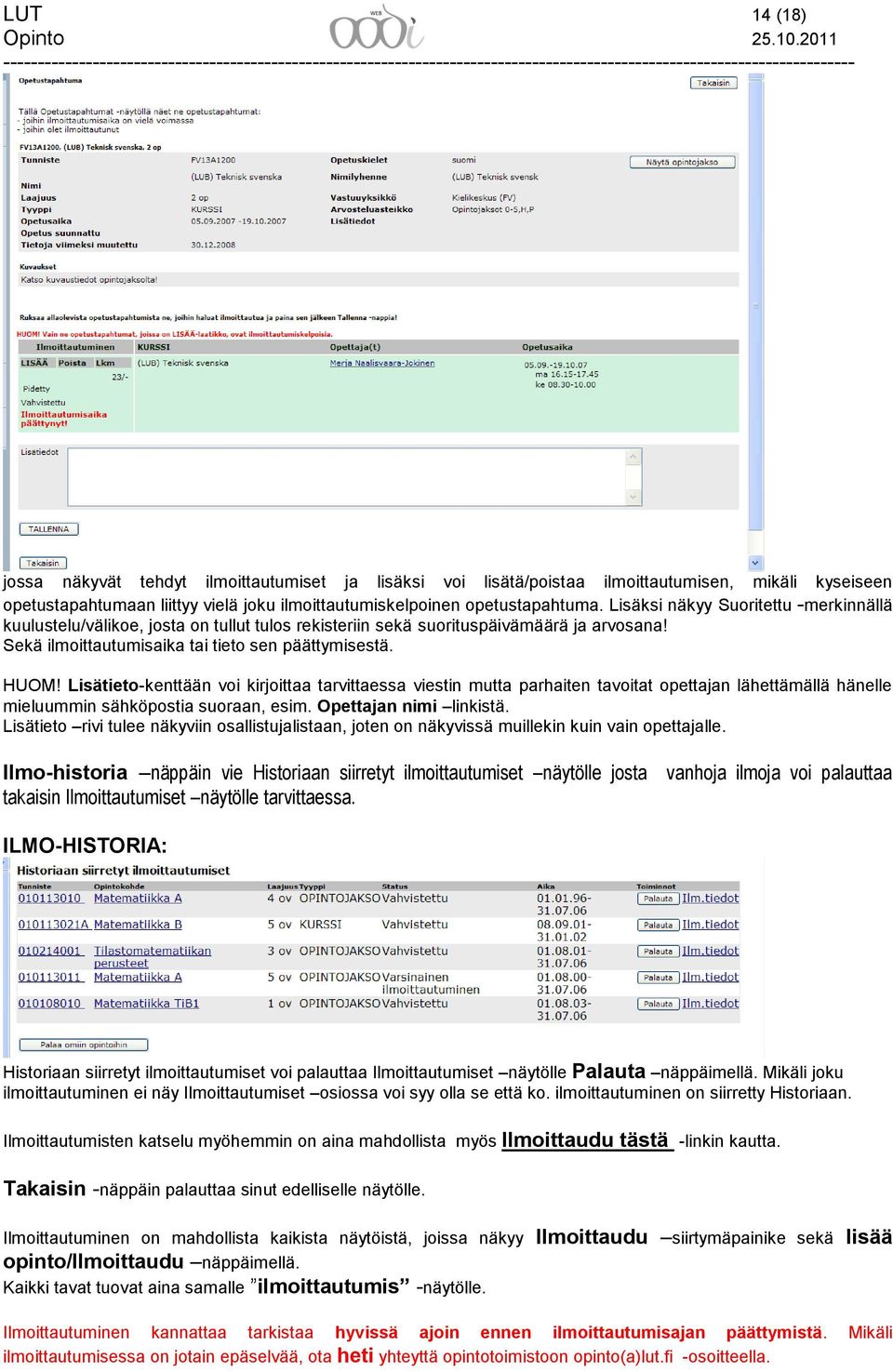Click Palauta for row 010113010

[x=658, y=899]
